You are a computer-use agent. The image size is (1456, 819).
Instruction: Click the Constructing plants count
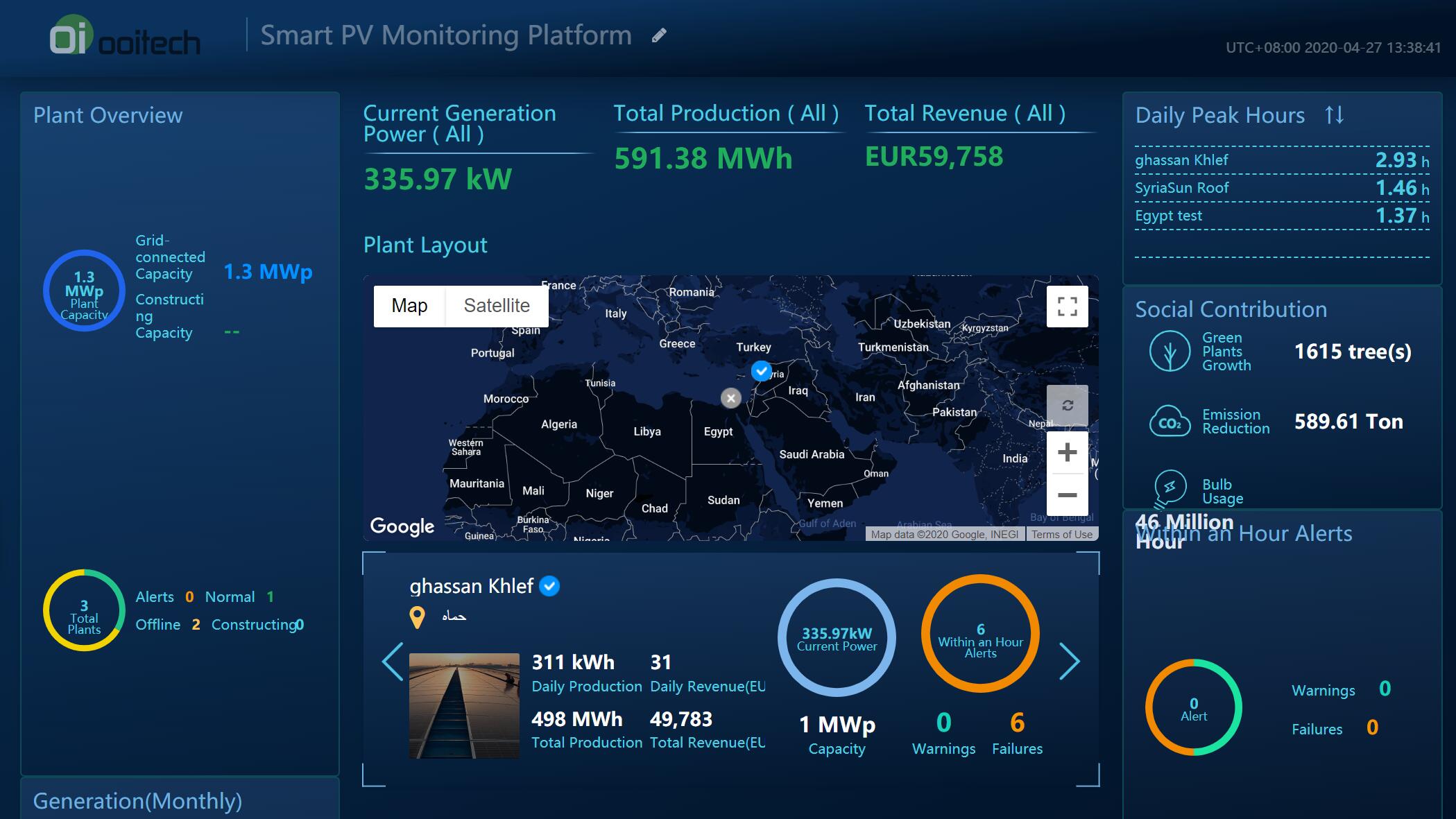tap(300, 625)
